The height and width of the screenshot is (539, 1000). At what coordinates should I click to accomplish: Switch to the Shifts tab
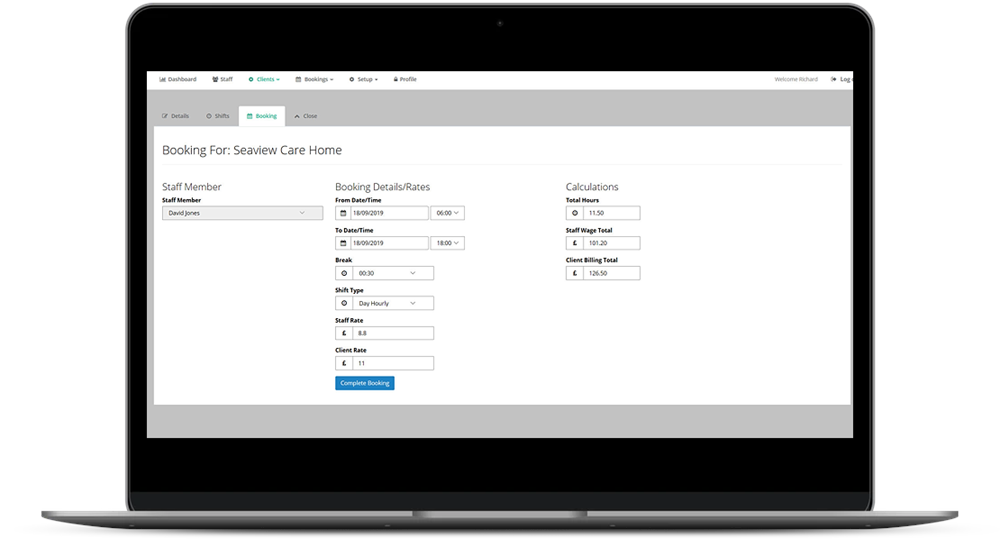coord(217,116)
